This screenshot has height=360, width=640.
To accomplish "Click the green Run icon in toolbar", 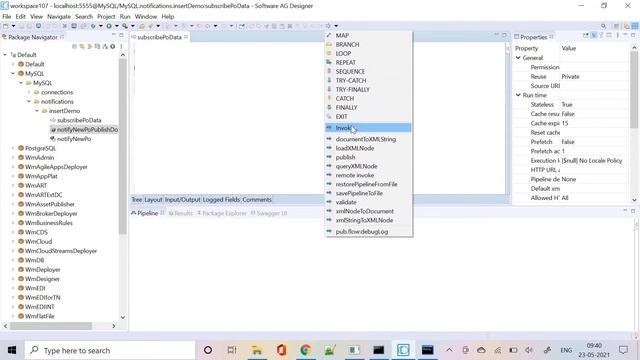I will click(109, 26).
